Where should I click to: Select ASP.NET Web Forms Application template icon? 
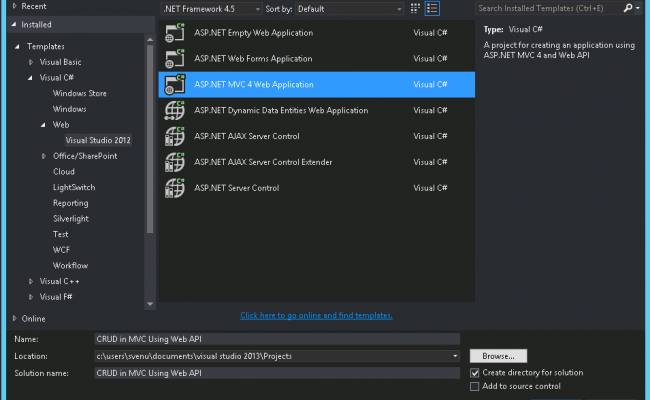[x=175, y=58]
